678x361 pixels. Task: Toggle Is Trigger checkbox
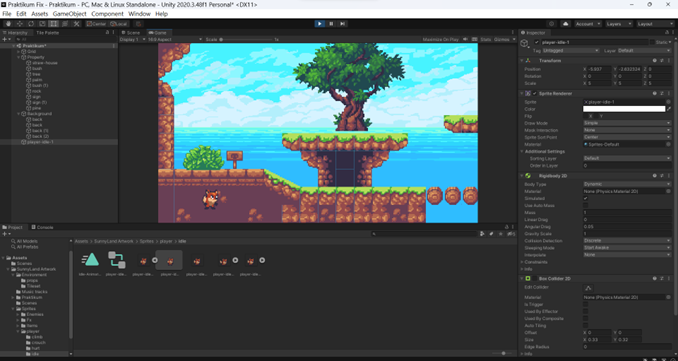point(585,304)
